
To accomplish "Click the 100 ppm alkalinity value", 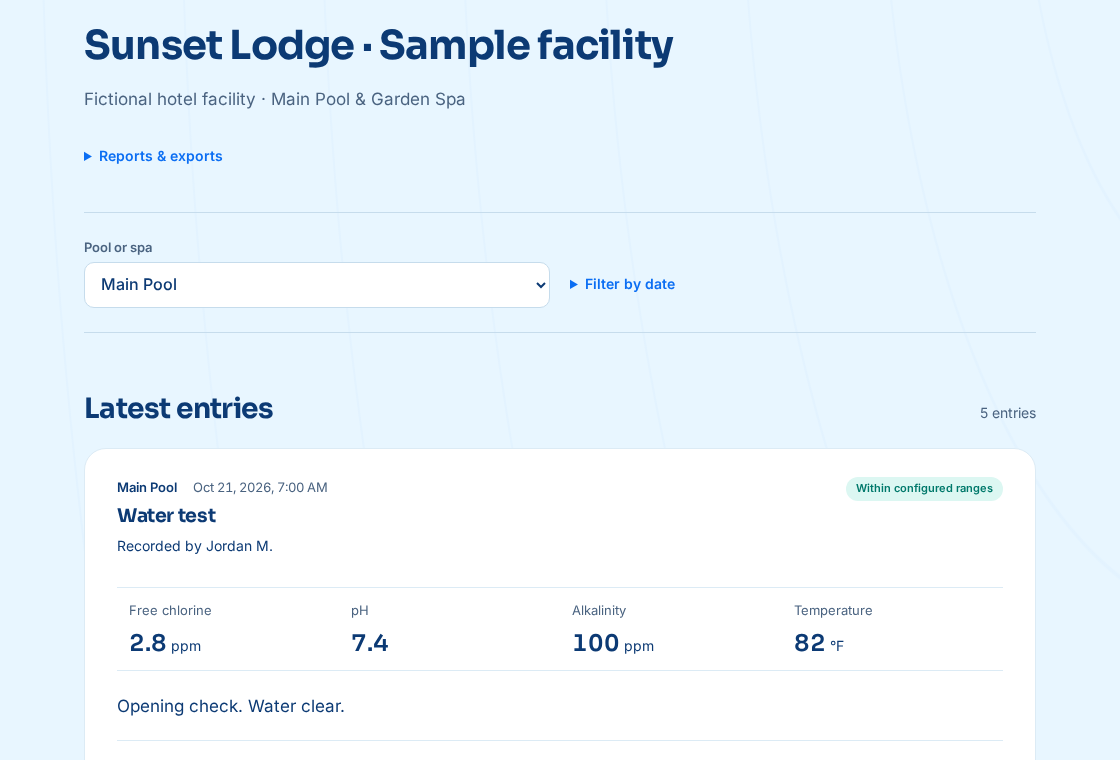I will click(613, 644).
